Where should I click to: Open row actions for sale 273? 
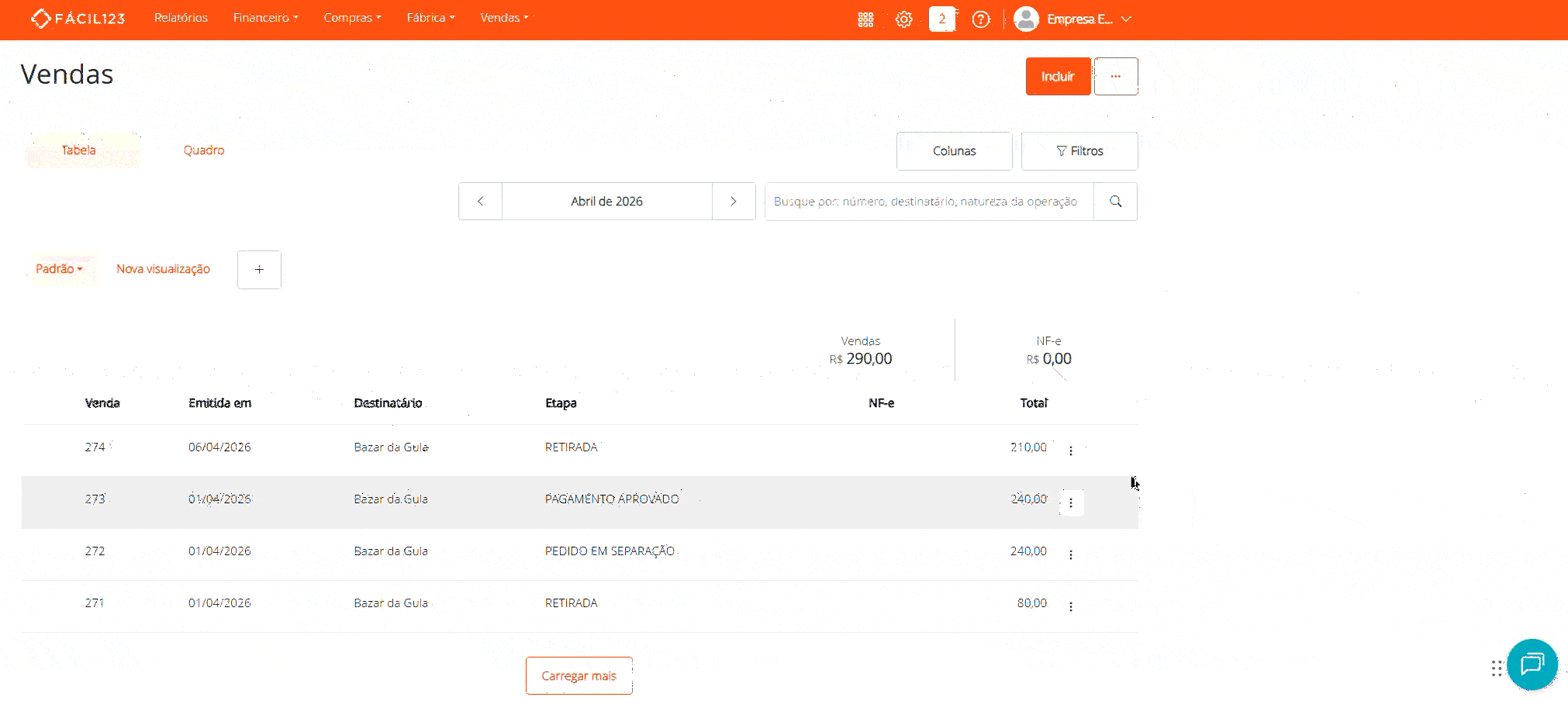(x=1071, y=502)
